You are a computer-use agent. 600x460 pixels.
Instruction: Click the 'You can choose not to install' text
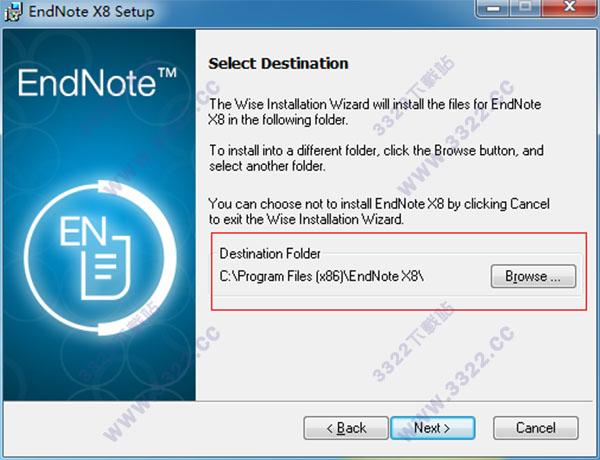pyautogui.click(x=379, y=211)
